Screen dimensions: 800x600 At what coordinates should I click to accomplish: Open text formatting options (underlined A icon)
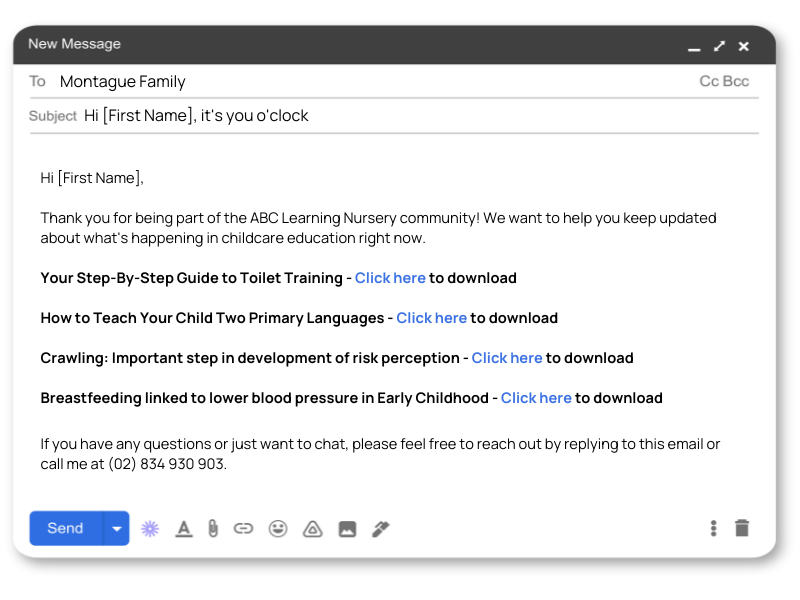pyautogui.click(x=184, y=529)
